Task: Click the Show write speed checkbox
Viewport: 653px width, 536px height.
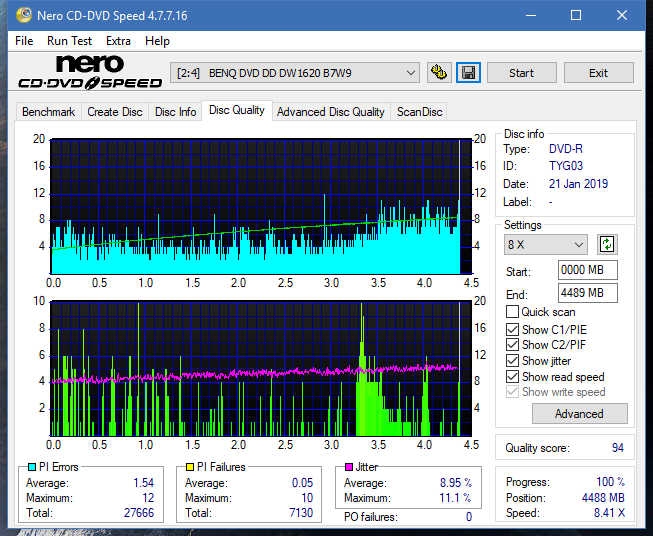Action: [512, 391]
